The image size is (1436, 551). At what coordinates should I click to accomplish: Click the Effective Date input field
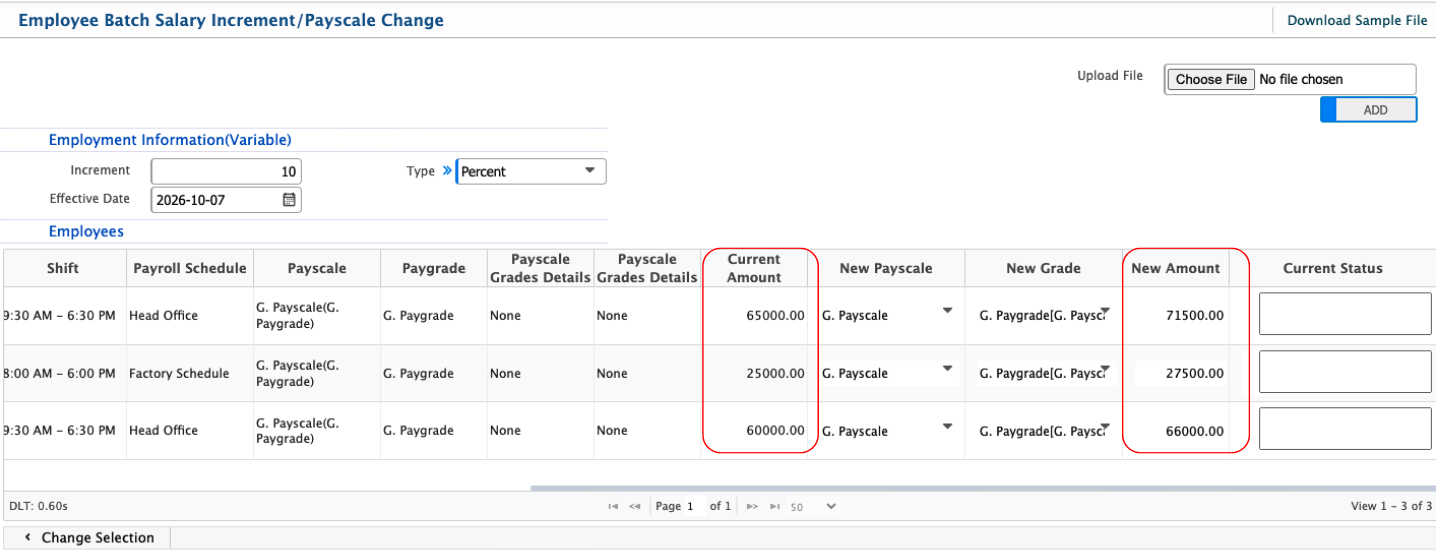[x=226, y=200]
